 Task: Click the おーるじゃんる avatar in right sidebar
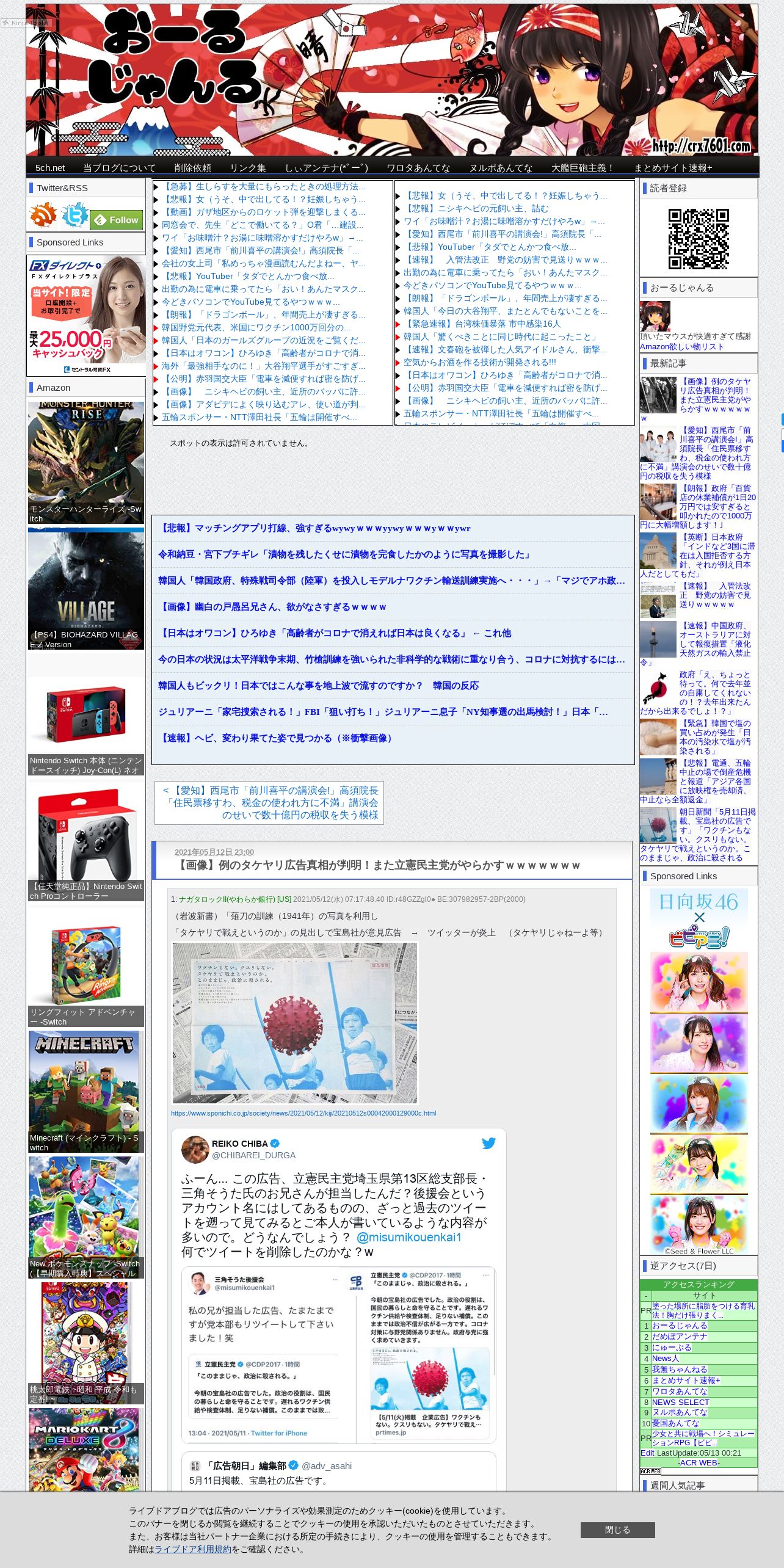coord(655,316)
